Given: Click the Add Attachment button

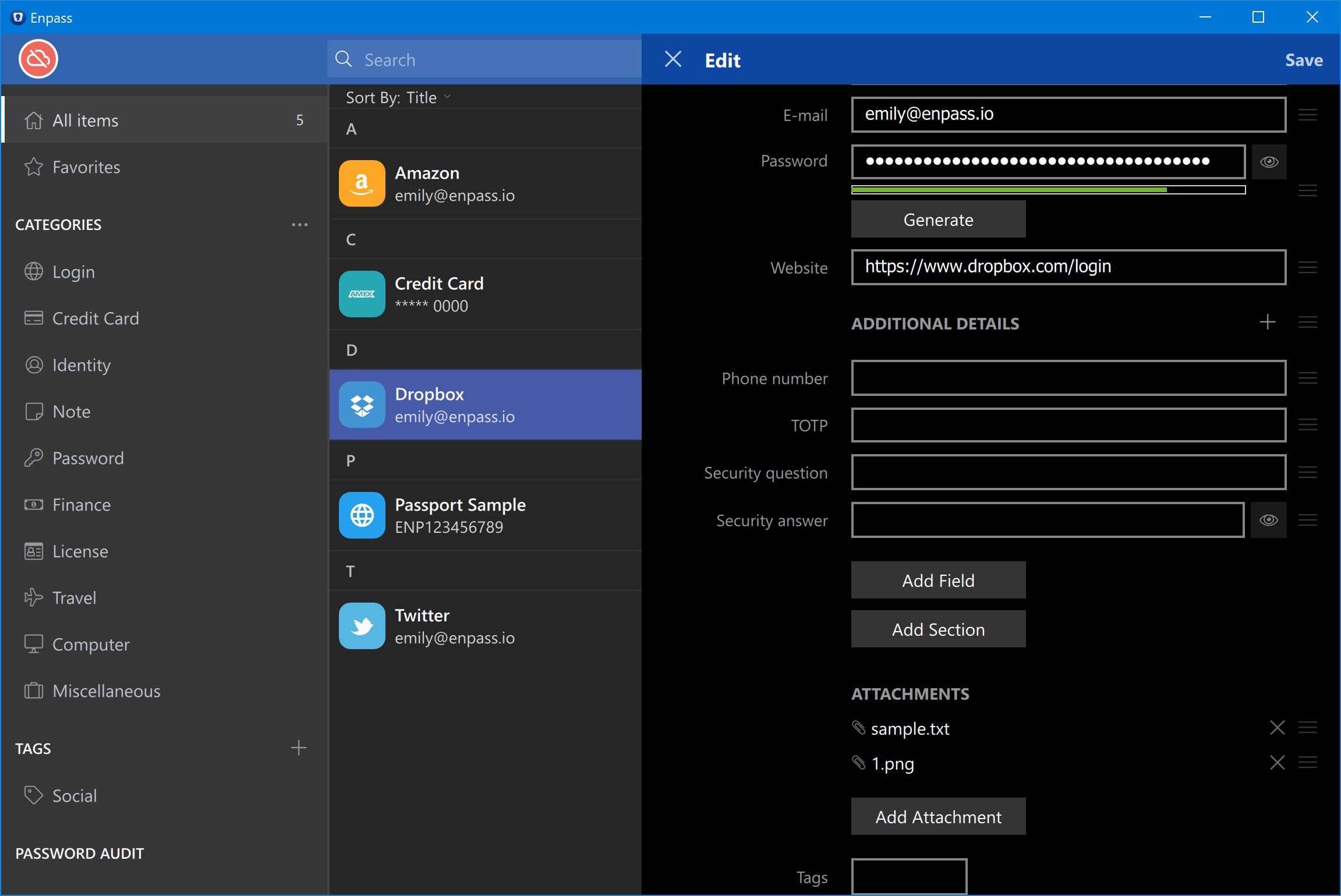Looking at the screenshot, I should point(938,817).
